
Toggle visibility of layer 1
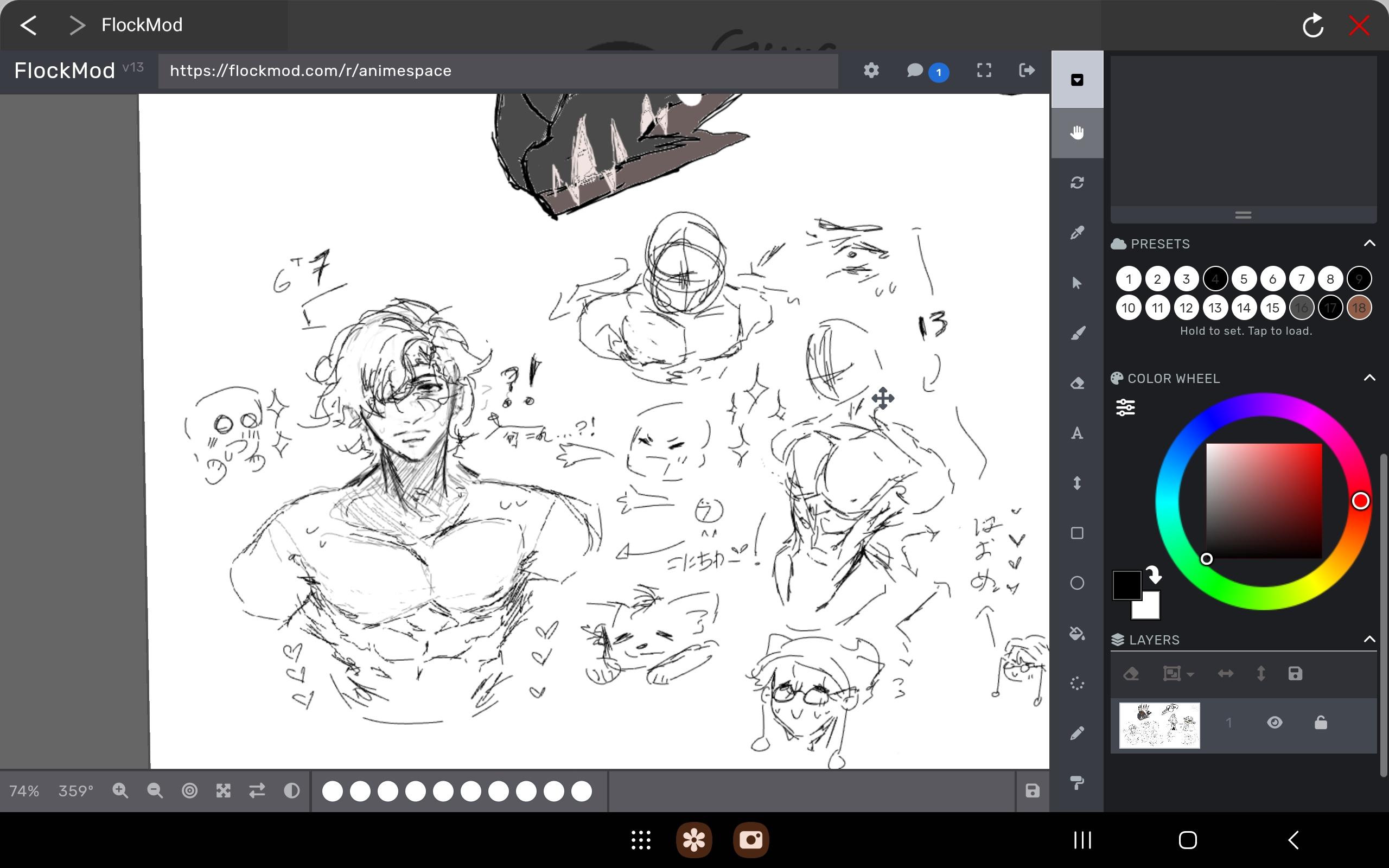(x=1274, y=722)
